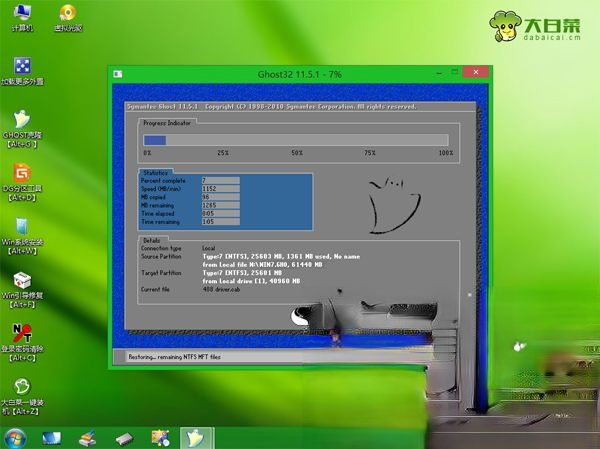Open the Windows Start orb
The image size is (600, 449).
click(x=15, y=438)
